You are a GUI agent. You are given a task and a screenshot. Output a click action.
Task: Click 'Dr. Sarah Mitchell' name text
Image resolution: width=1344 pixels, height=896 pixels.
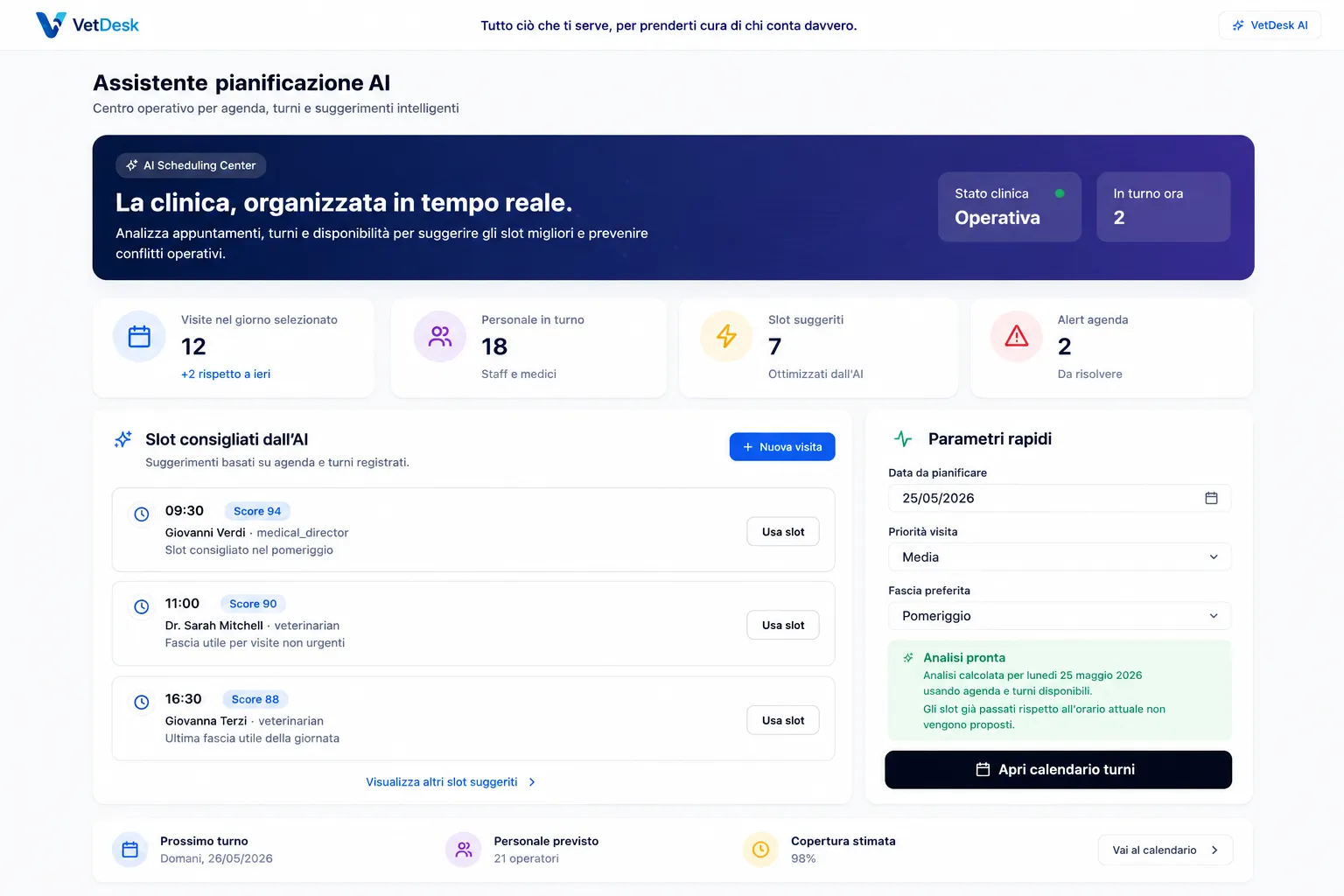214,626
